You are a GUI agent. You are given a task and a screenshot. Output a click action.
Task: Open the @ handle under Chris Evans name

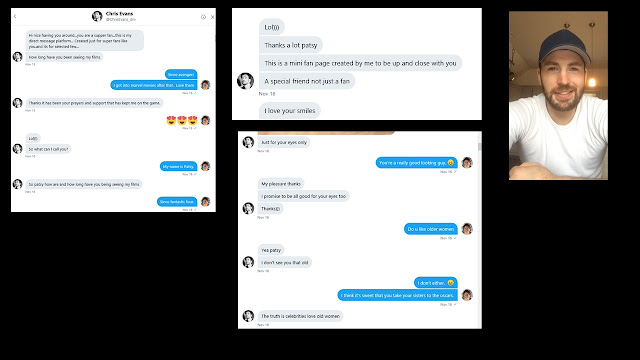(x=120, y=19)
